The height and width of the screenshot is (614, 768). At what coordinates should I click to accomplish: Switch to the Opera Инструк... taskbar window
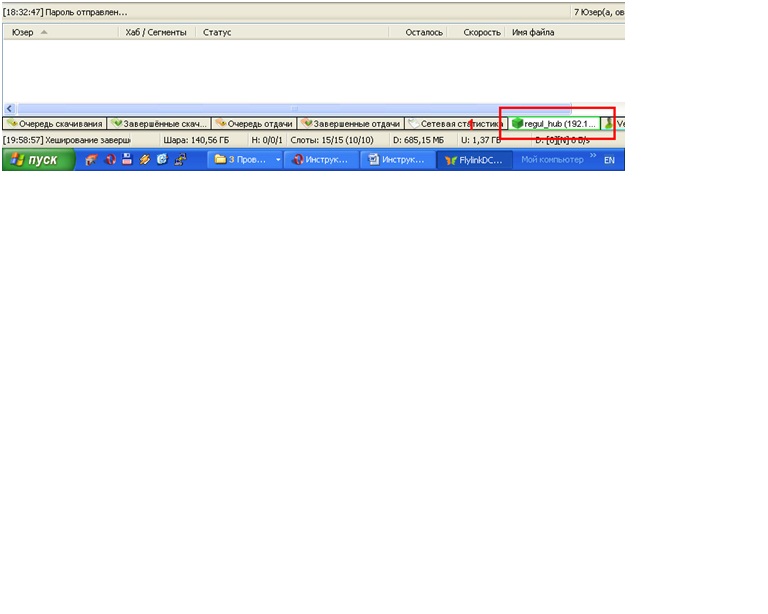[320, 160]
